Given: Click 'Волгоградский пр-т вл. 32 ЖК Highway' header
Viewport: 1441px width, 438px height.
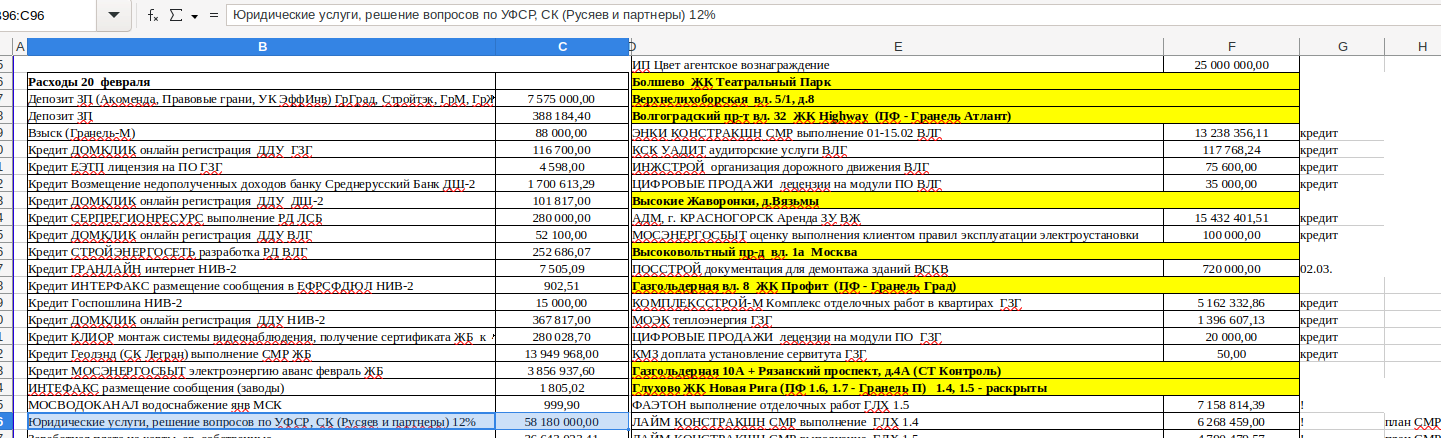Looking at the screenshot, I should (965, 116).
